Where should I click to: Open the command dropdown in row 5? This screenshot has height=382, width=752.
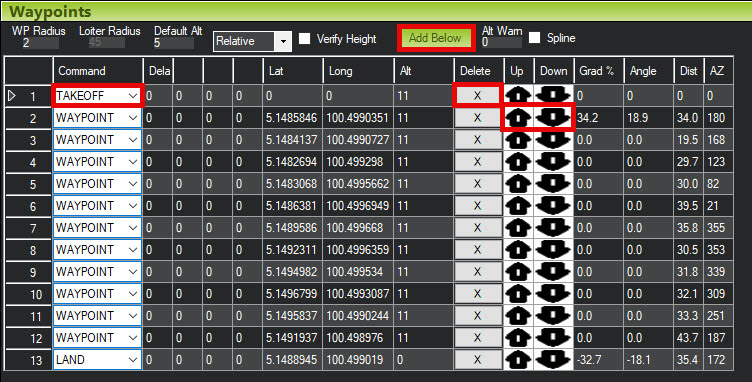(133, 184)
